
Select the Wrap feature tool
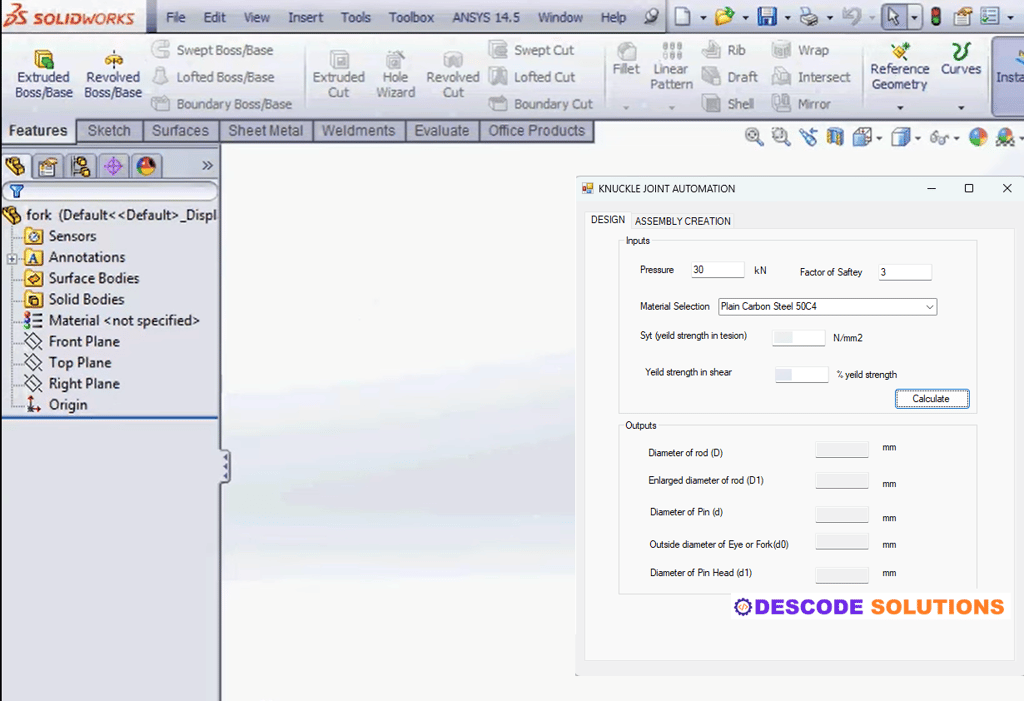(800, 50)
